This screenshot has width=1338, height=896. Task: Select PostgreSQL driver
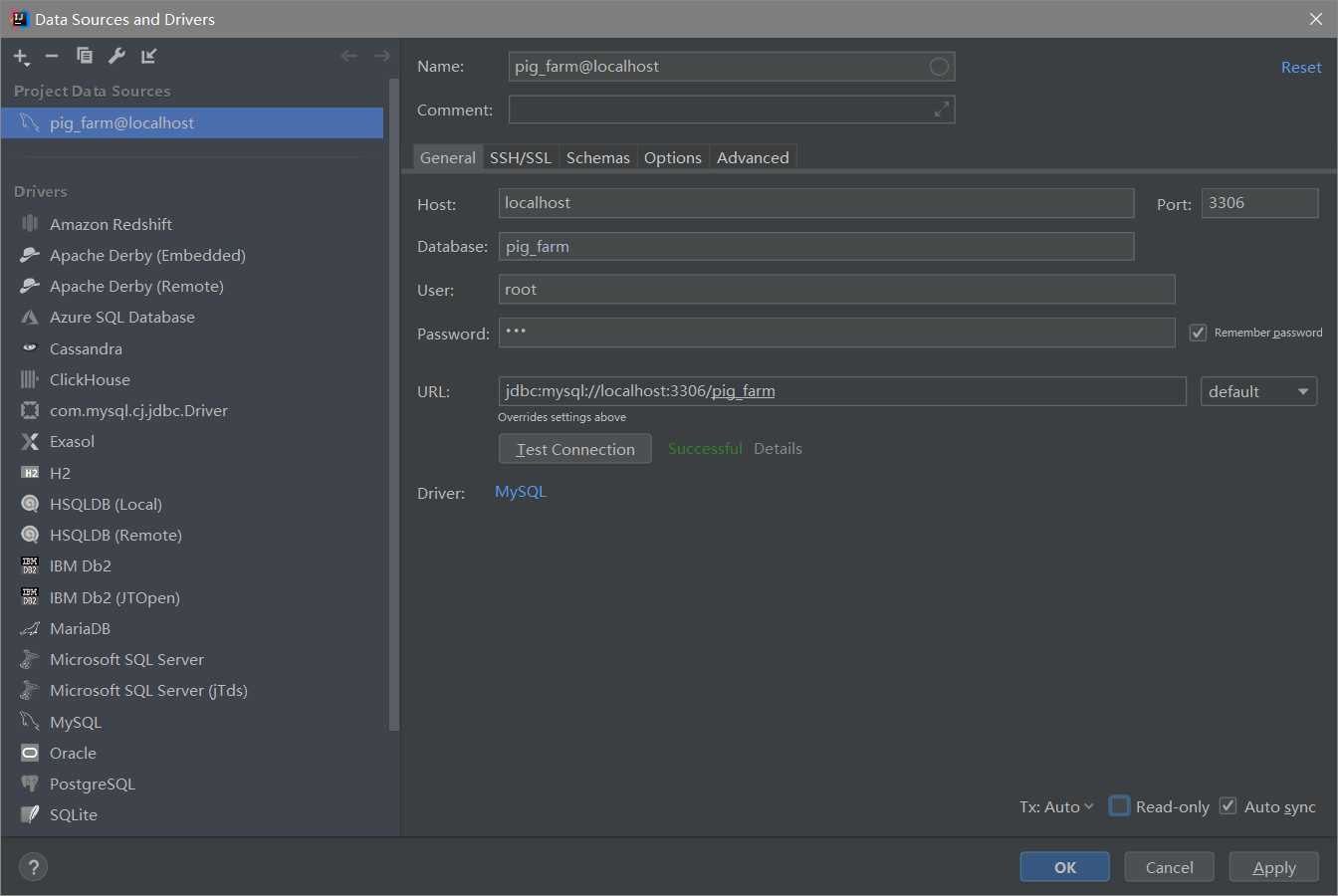(192, 784)
